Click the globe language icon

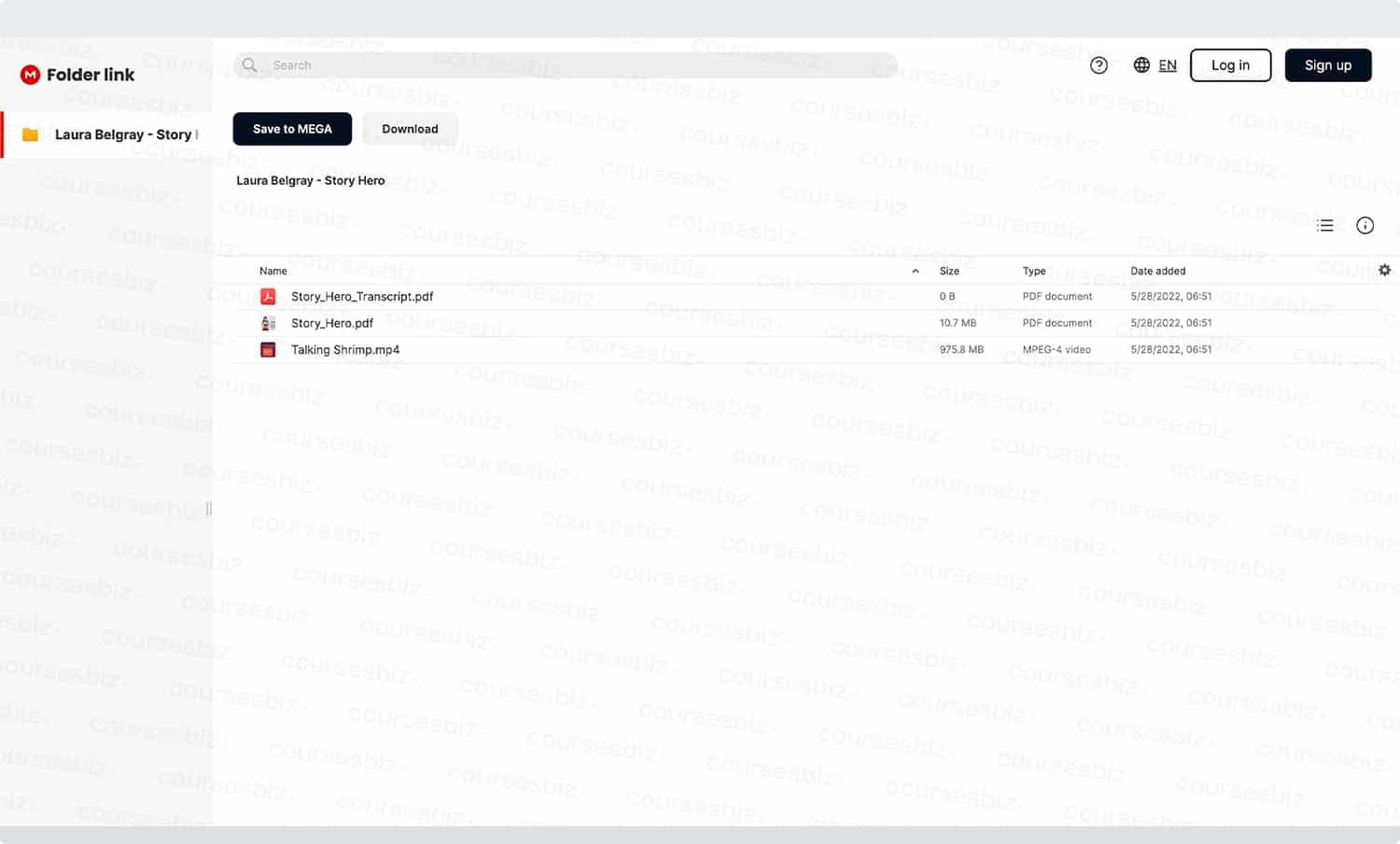(1141, 65)
